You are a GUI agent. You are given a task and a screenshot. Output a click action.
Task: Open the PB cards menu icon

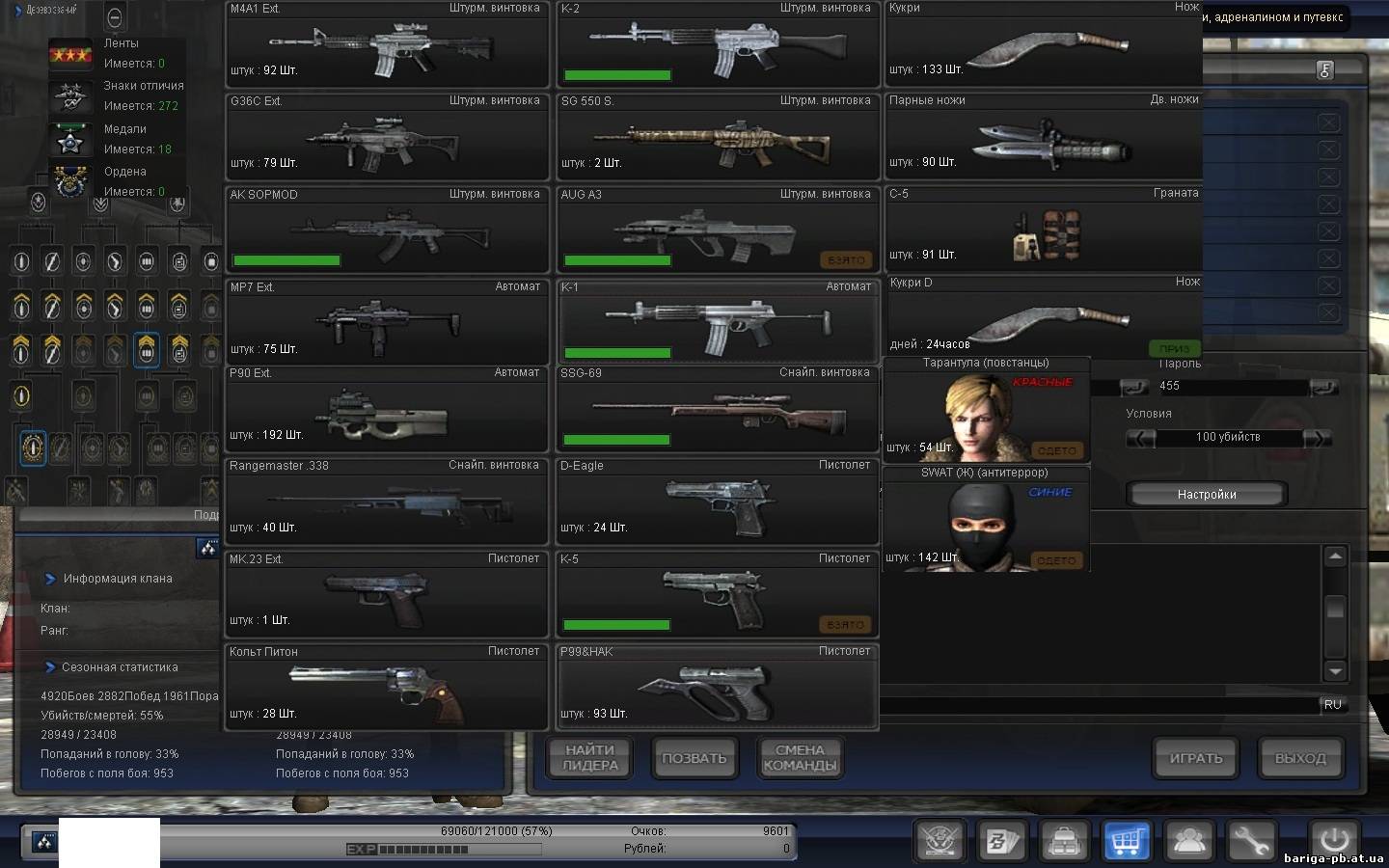(1002, 841)
